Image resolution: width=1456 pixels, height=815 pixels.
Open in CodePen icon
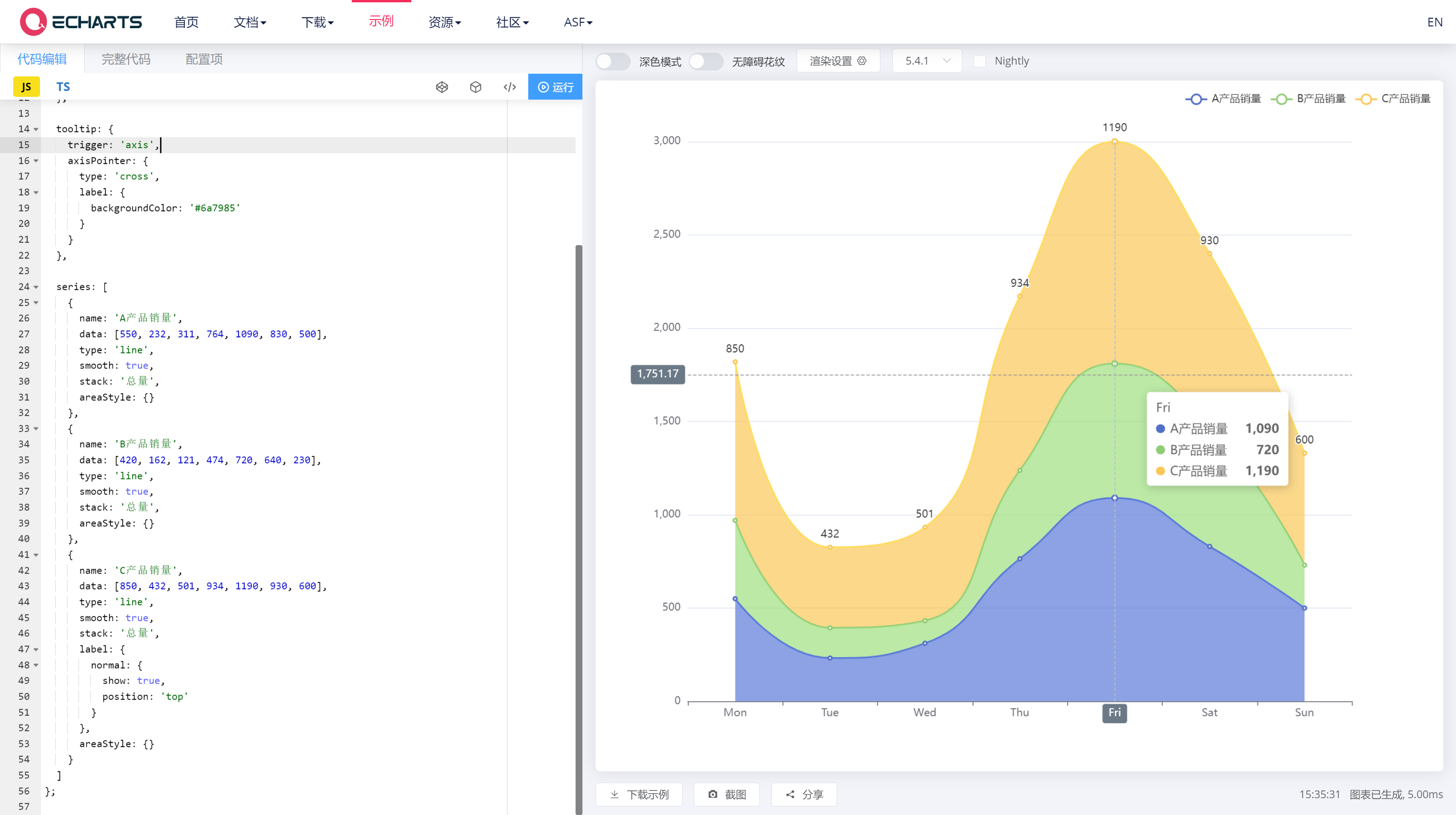(442, 87)
